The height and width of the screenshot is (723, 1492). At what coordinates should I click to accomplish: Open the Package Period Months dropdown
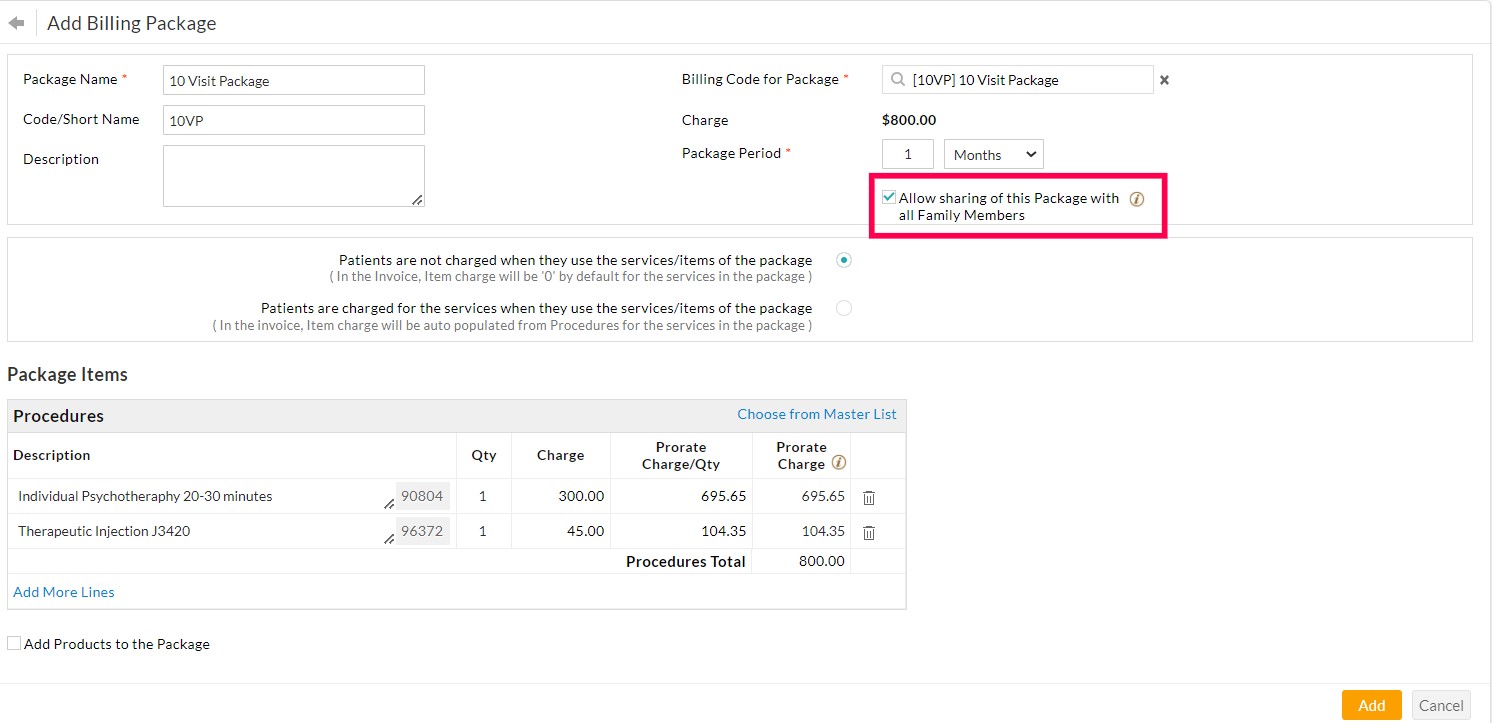(x=992, y=154)
